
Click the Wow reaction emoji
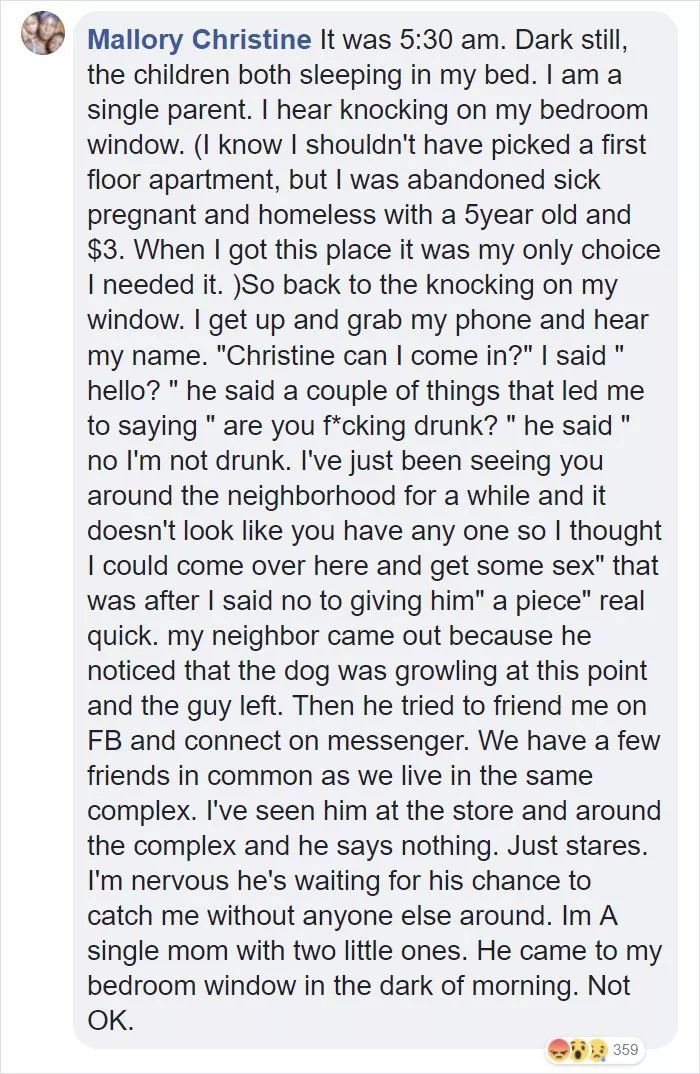point(579,1049)
